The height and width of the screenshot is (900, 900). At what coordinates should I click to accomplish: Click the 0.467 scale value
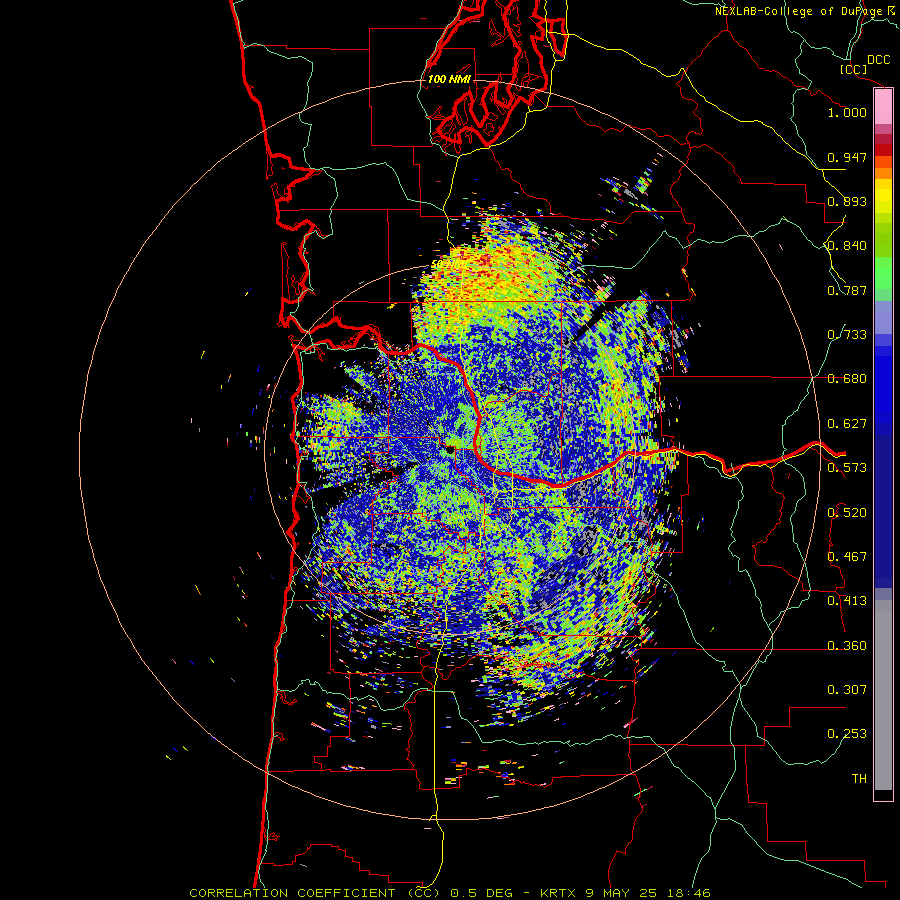[x=847, y=557]
